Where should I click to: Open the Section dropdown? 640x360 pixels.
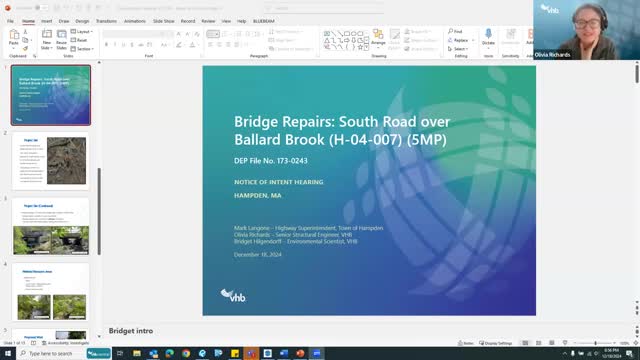point(82,49)
